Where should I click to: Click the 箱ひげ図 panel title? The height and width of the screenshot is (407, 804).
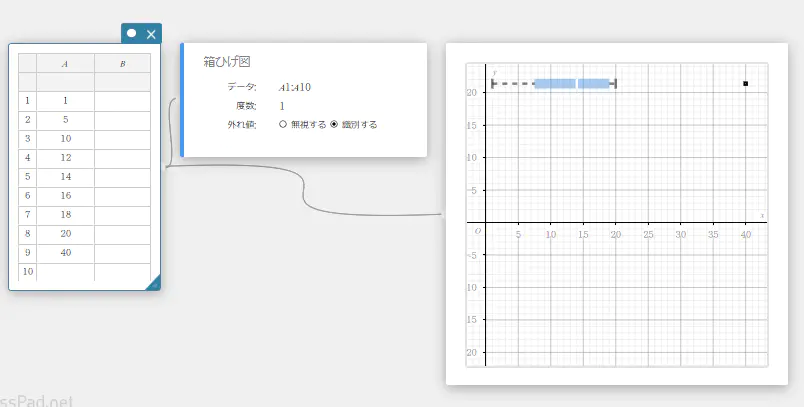[227, 62]
